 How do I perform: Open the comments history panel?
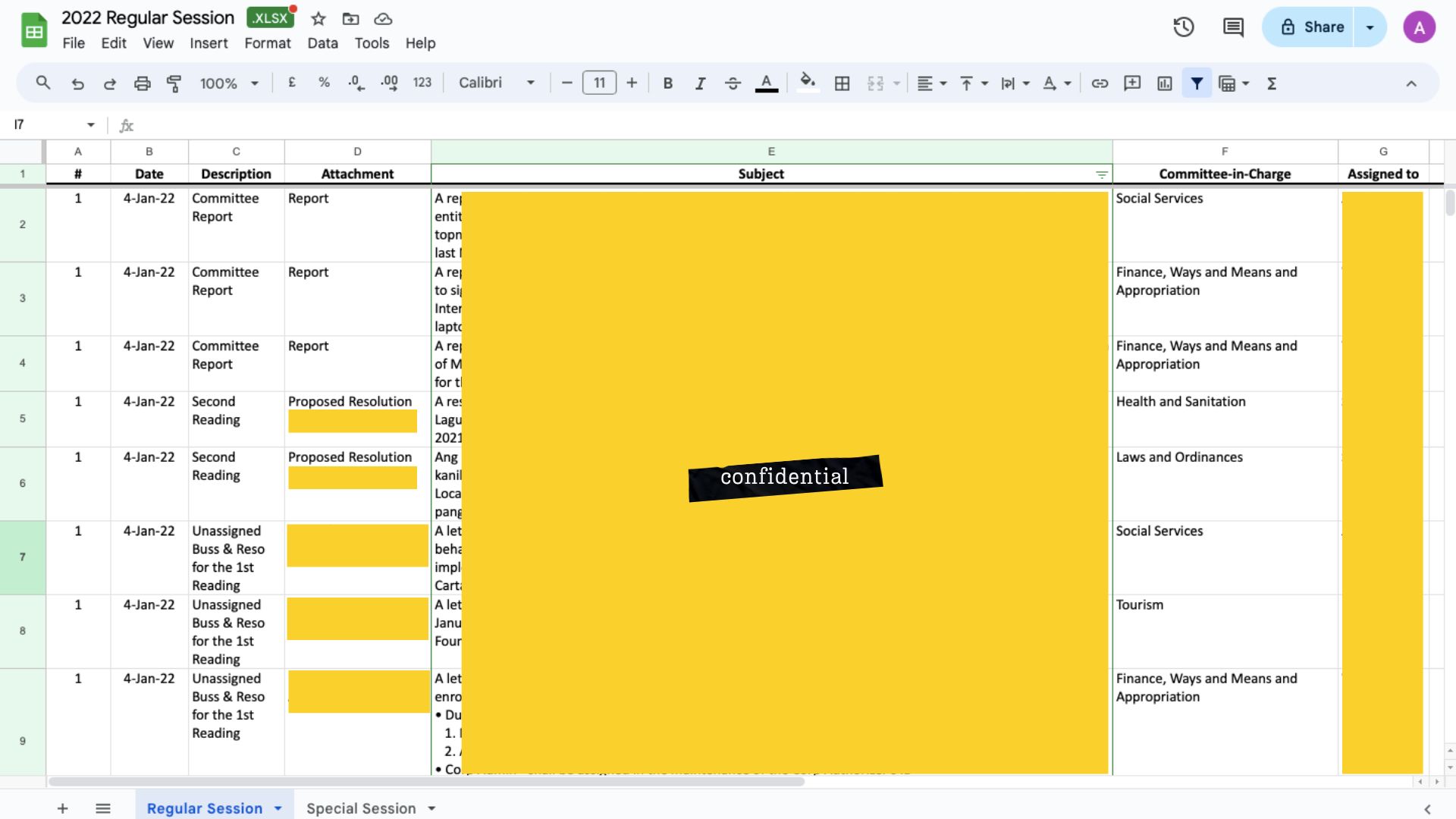pyautogui.click(x=1233, y=27)
